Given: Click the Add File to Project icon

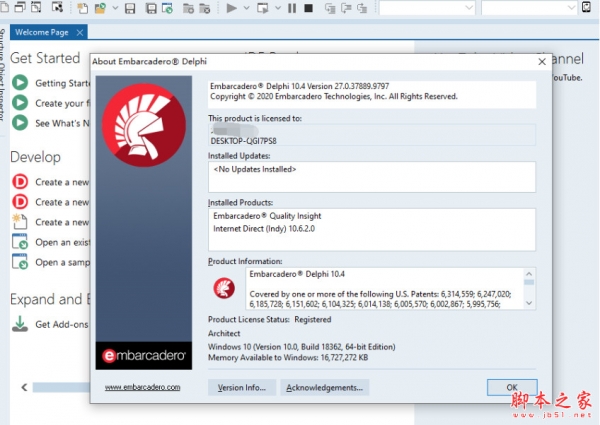Looking at the screenshot, I should click(x=188, y=8).
